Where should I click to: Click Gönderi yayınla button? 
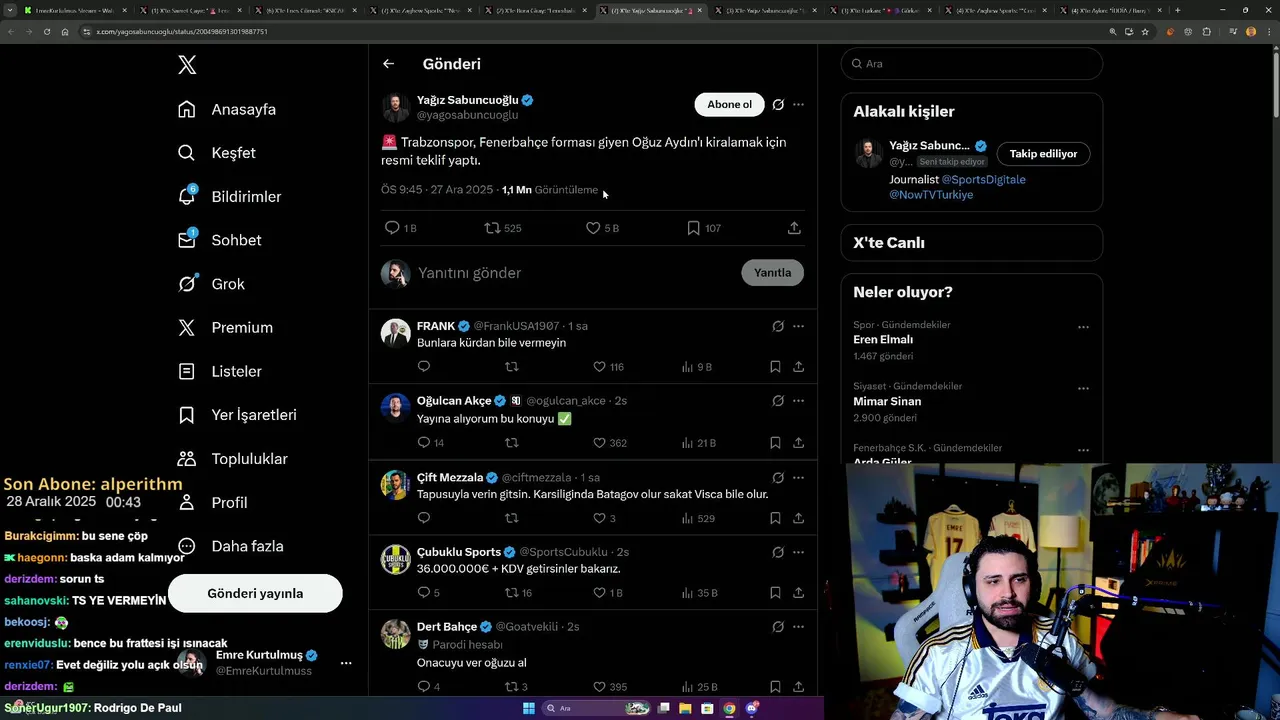[255, 593]
